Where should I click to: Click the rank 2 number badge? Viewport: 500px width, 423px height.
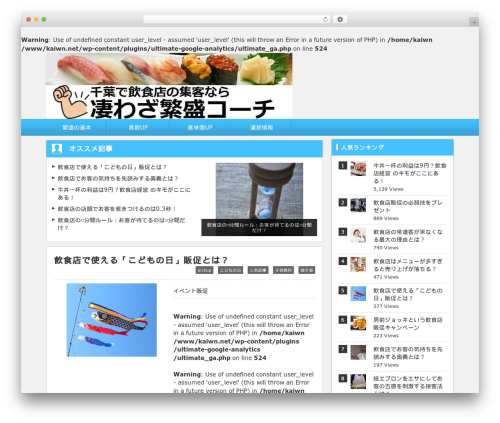point(343,202)
